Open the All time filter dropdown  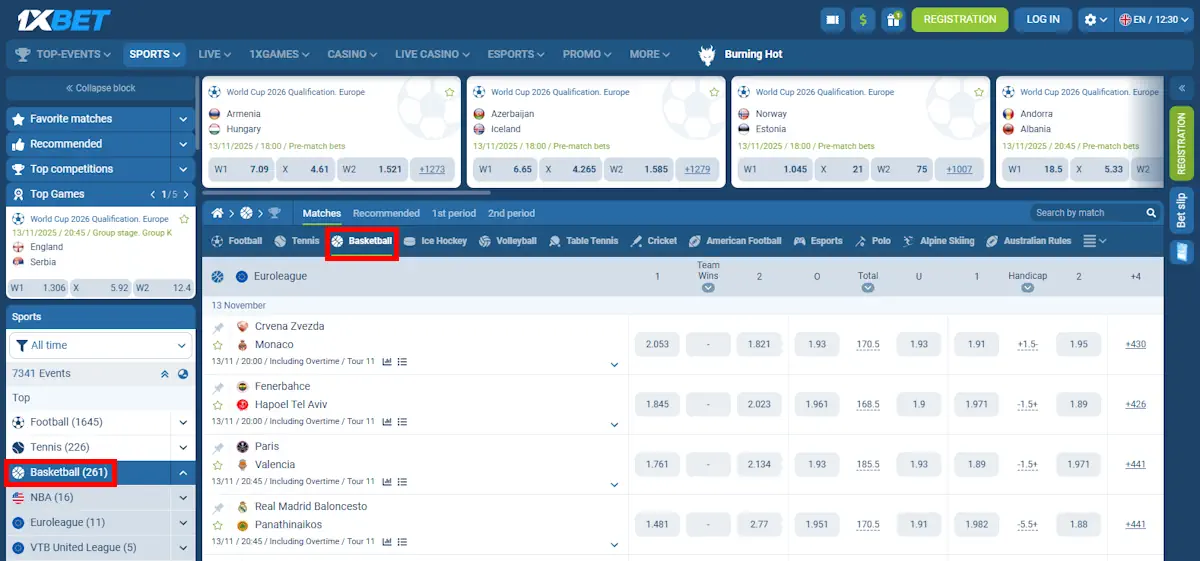click(99, 345)
